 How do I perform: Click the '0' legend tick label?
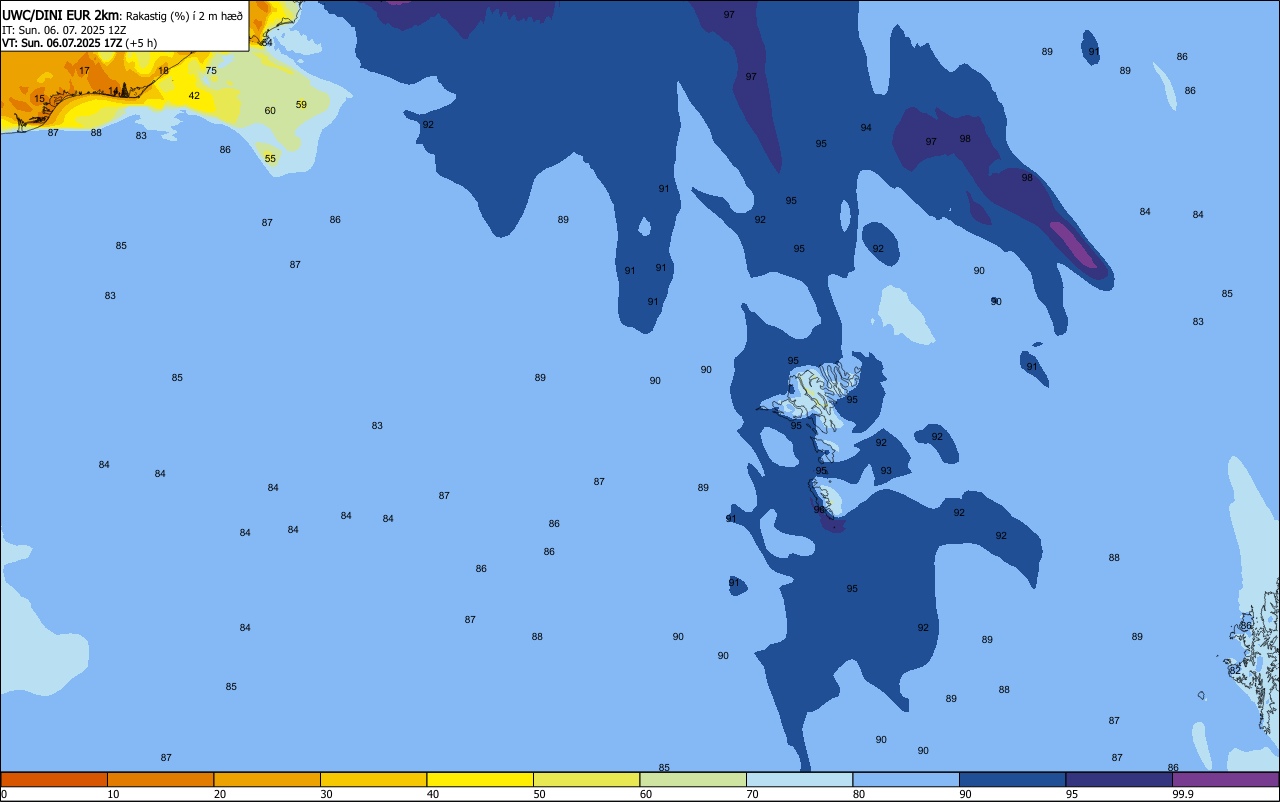coord(4,794)
